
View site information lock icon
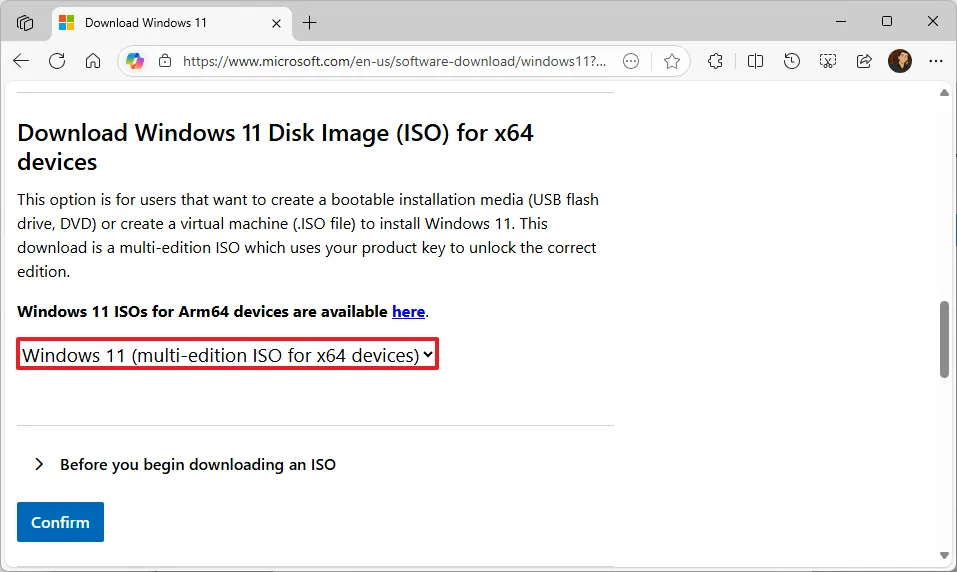pos(165,61)
